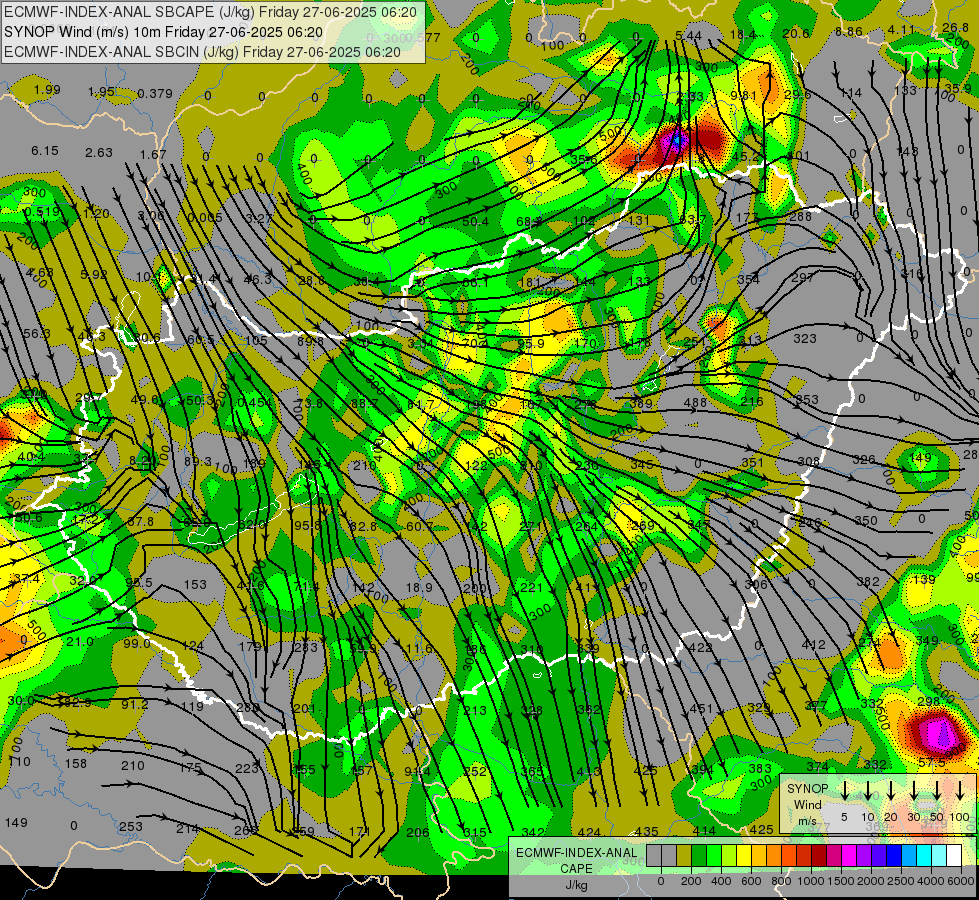Click the map value 8.86
The width and height of the screenshot is (979, 900).
pyautogui.click(x=849, y=32)
